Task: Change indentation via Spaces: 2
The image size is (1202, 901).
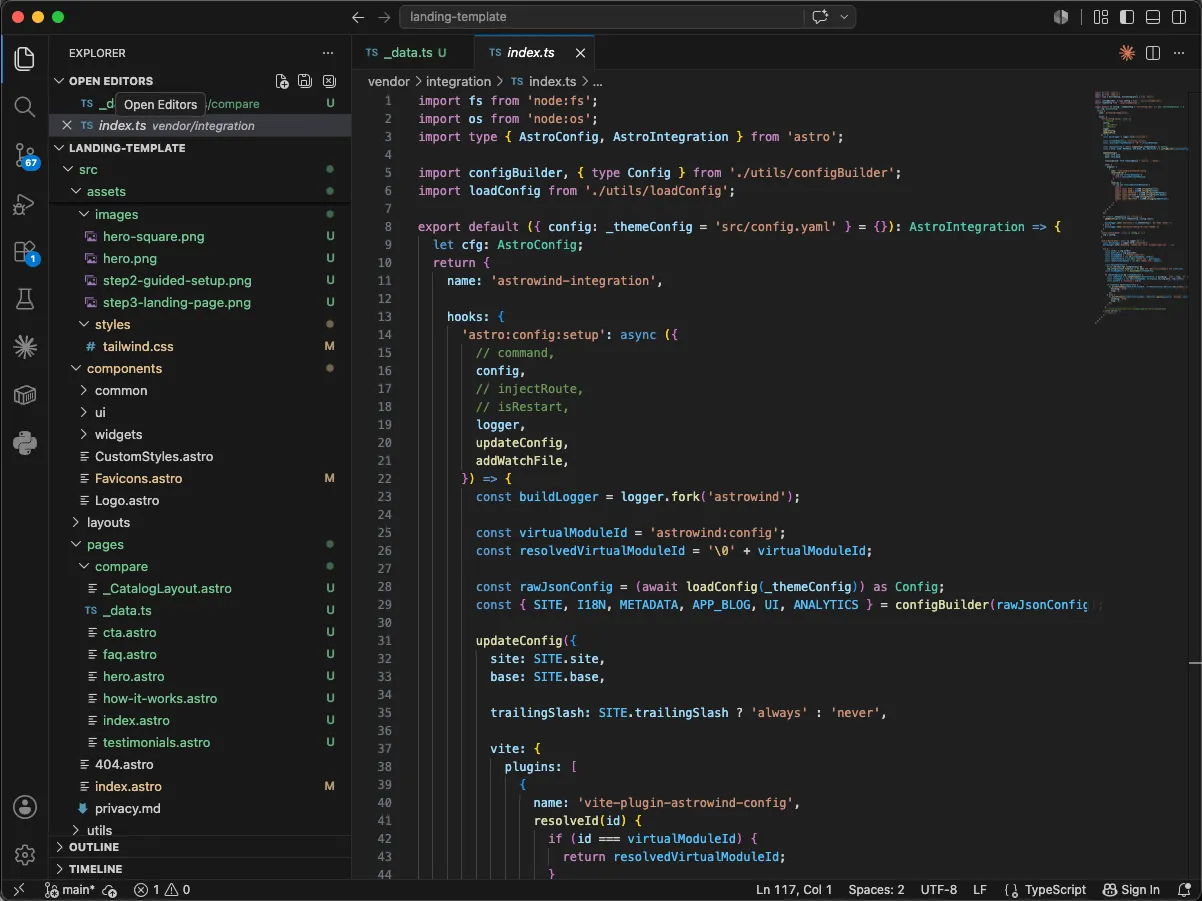Action: click(x=876, y=890)
